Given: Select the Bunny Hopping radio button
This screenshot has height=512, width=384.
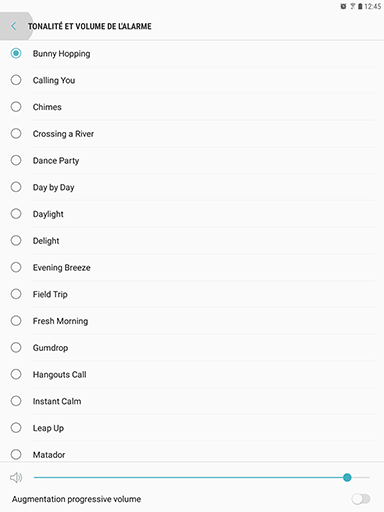Looking at the screenshot, I should (x=16, y=53).
